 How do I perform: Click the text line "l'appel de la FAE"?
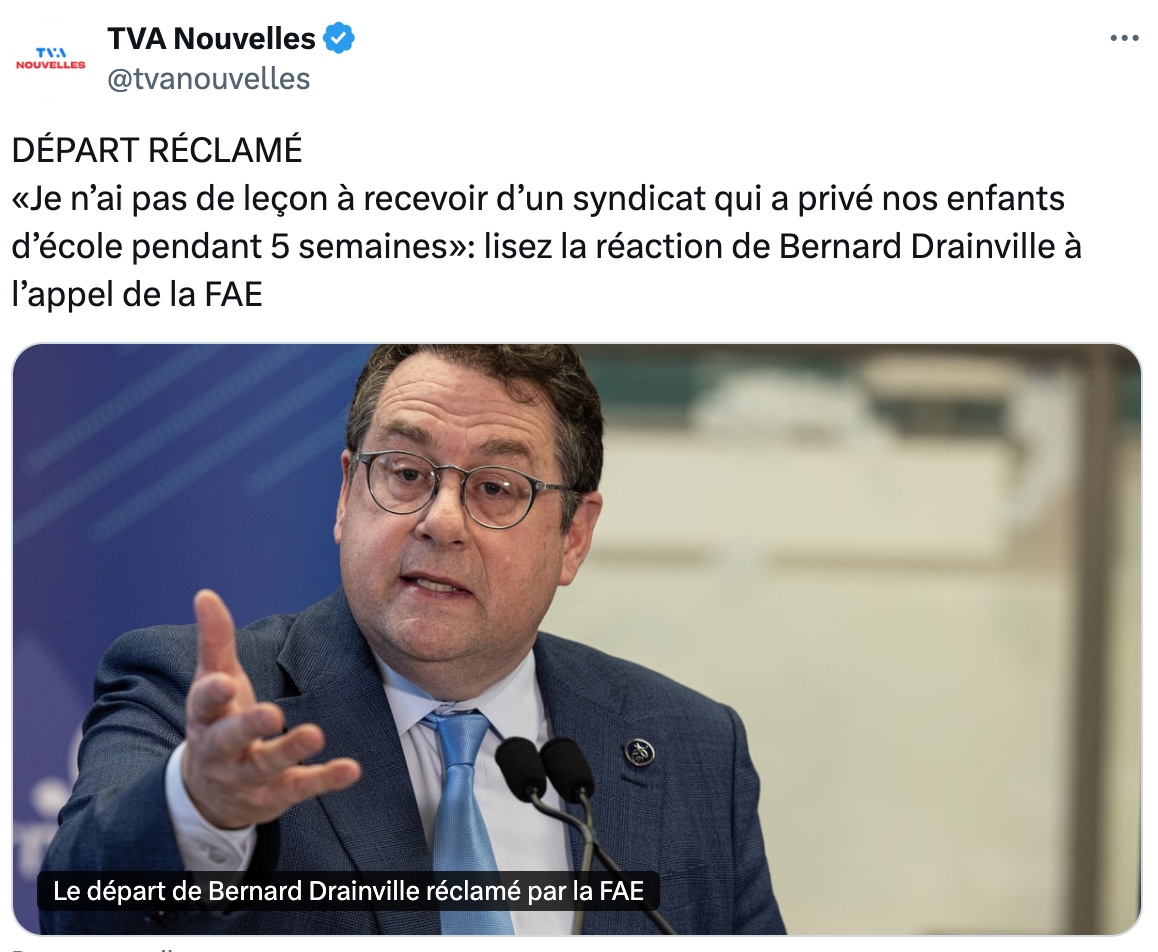coord(137,295)
